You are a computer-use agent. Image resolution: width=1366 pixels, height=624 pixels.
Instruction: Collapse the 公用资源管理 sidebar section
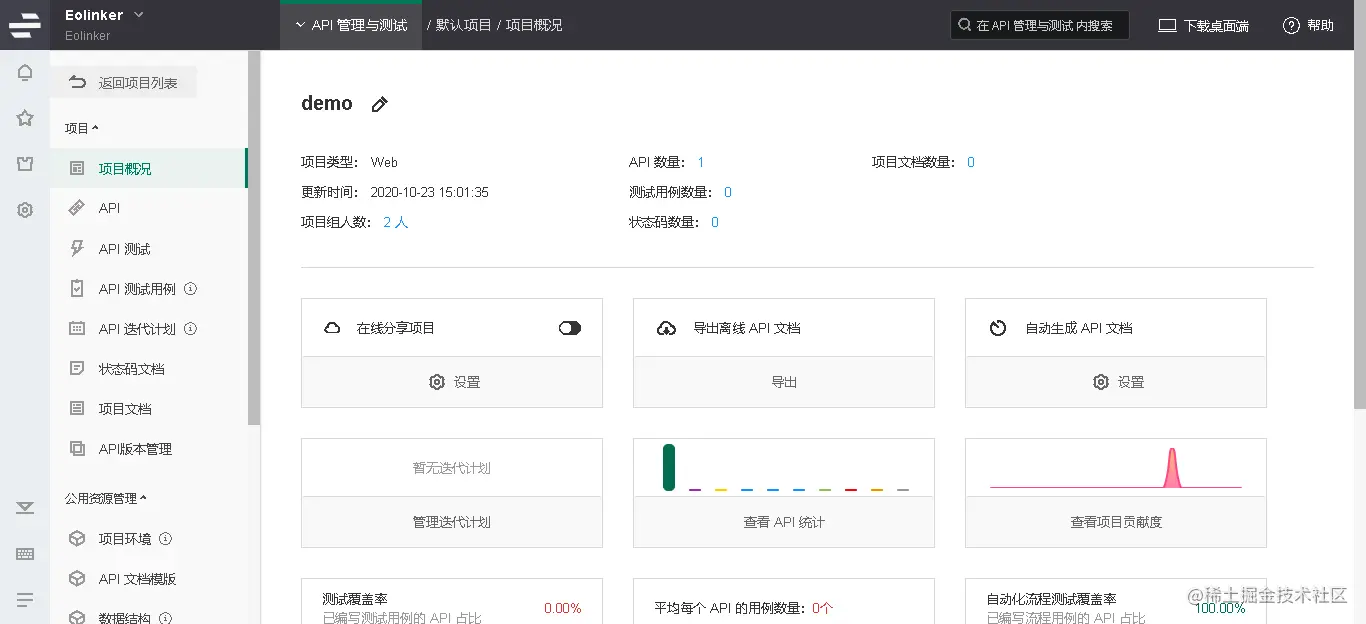[x=106, y=498]
